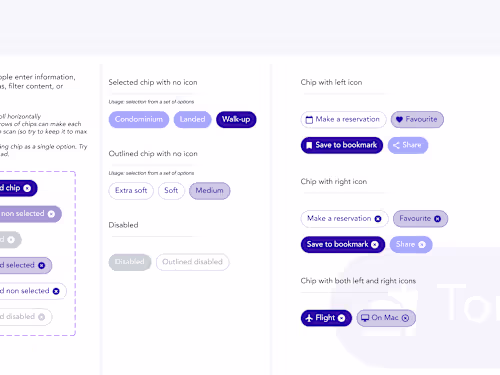
Task: Click the bookmark icon on Save to bookmark chip
Action: click(x=309, y=145)
